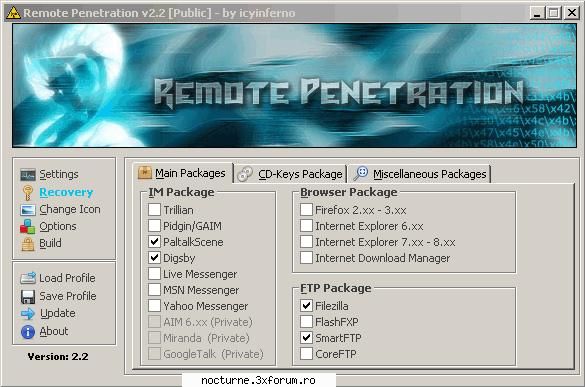Click the Save Profile floppy disk icon
Screen dimensions: 585x387
[x=28, y=296]
